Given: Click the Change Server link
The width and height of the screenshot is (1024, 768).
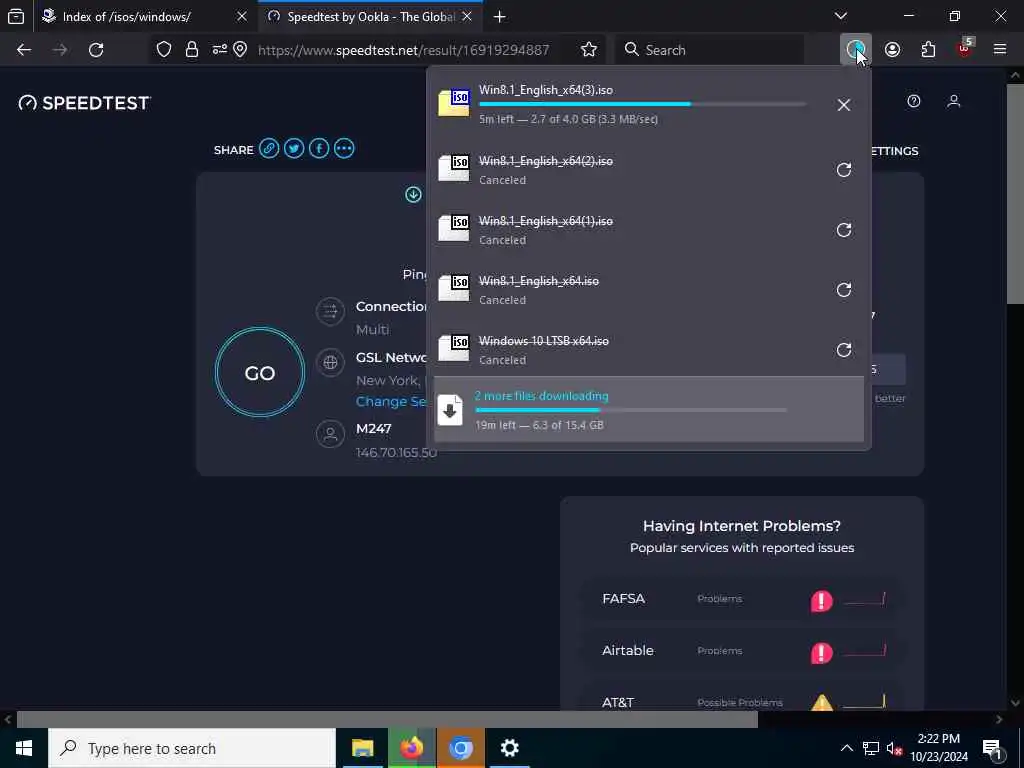Looking at the screenshot, I should coord(391,402).
